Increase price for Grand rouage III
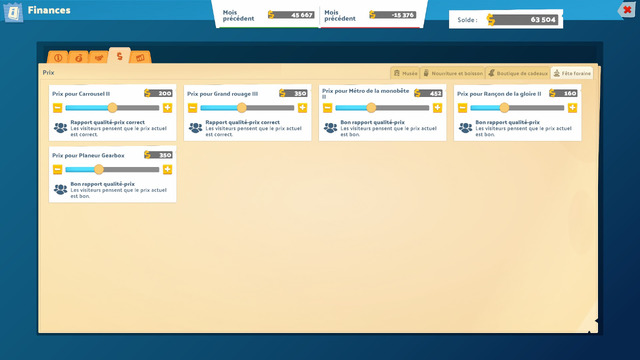Viewport: 640px width, 360px height. click(302, 108)
